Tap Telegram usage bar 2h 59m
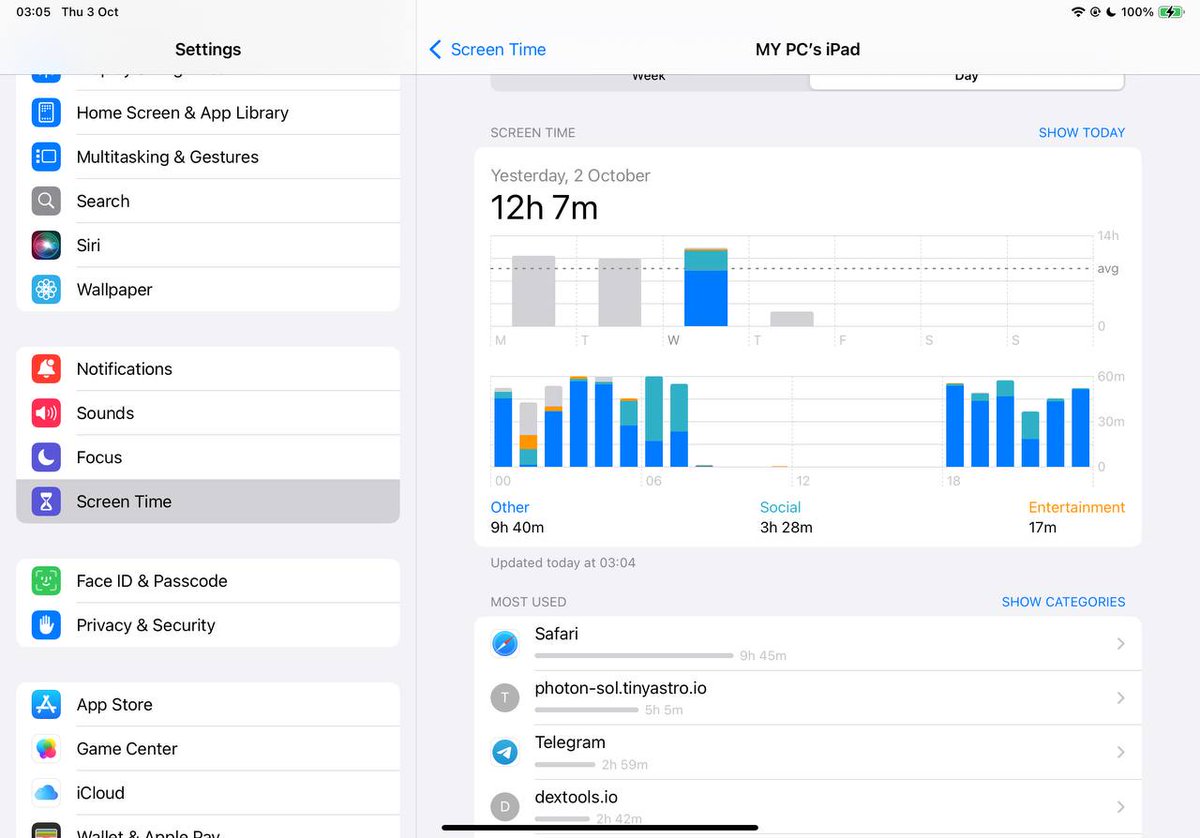Viewport: 1200px width, 838px height. pos(565,764)
